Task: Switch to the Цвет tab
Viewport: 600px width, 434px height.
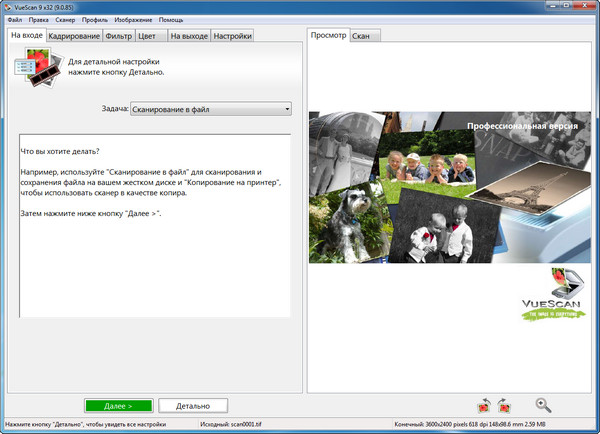Action: 147,37
